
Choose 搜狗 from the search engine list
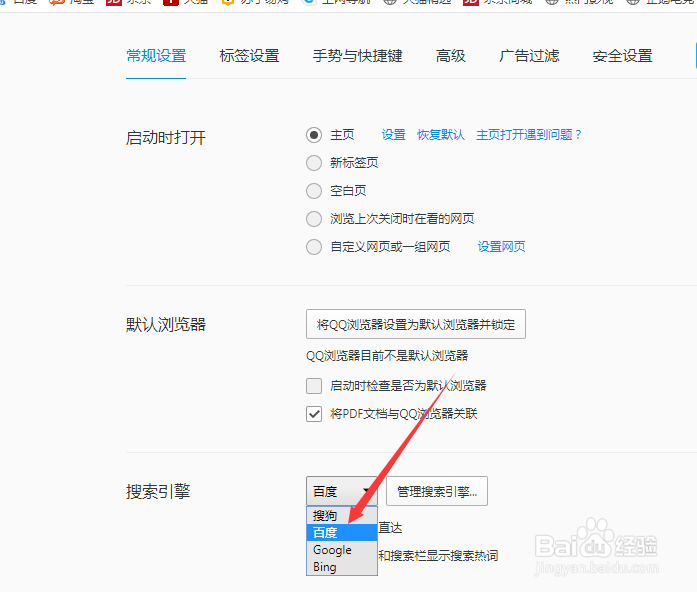pyautogui.click(x=342, y=516)
